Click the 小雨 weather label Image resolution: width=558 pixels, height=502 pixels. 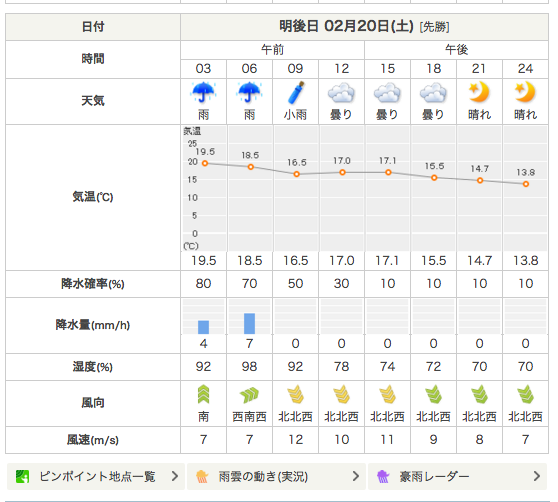295,115
